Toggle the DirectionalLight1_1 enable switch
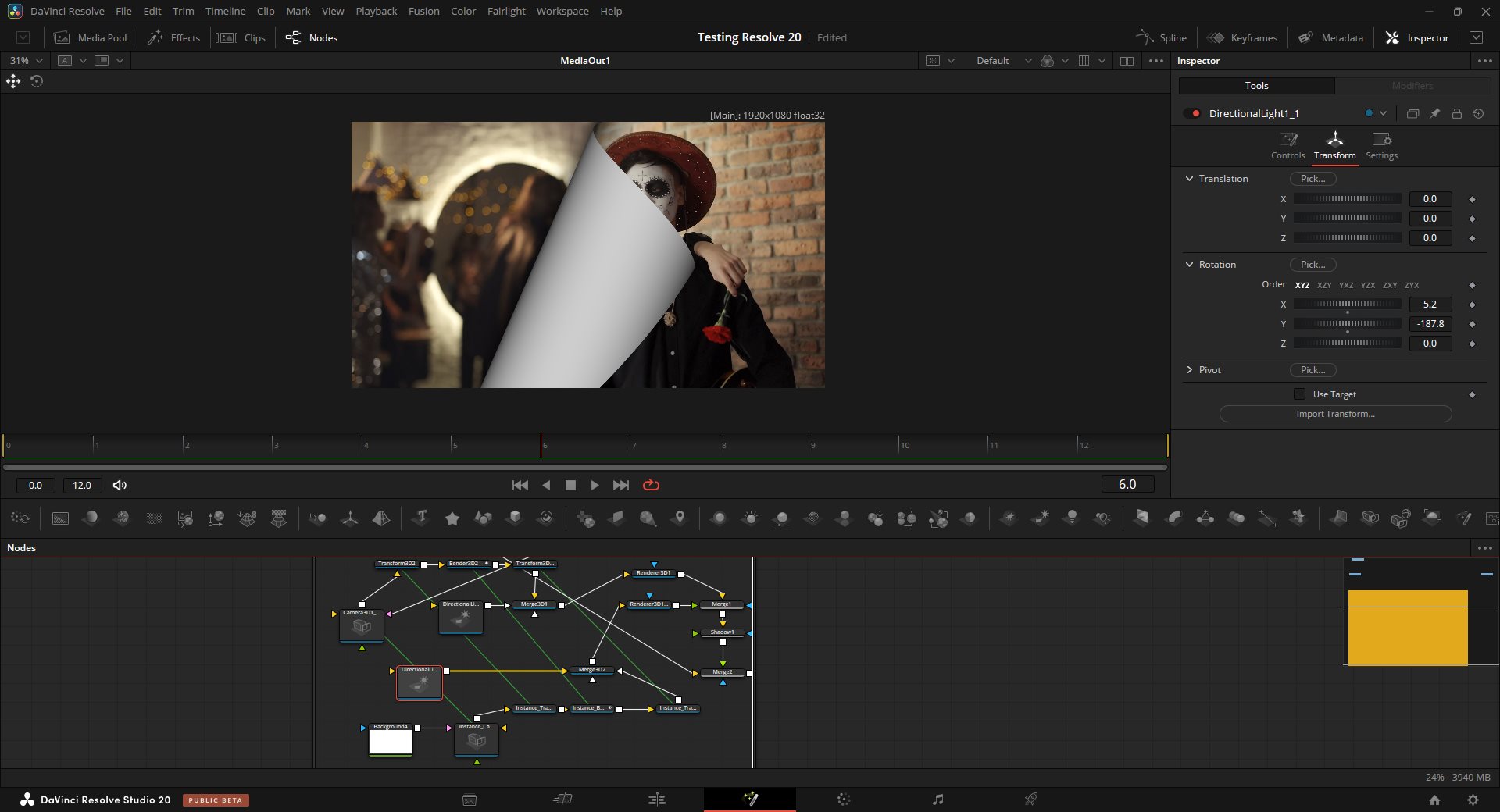 (x=1191, y=113)
